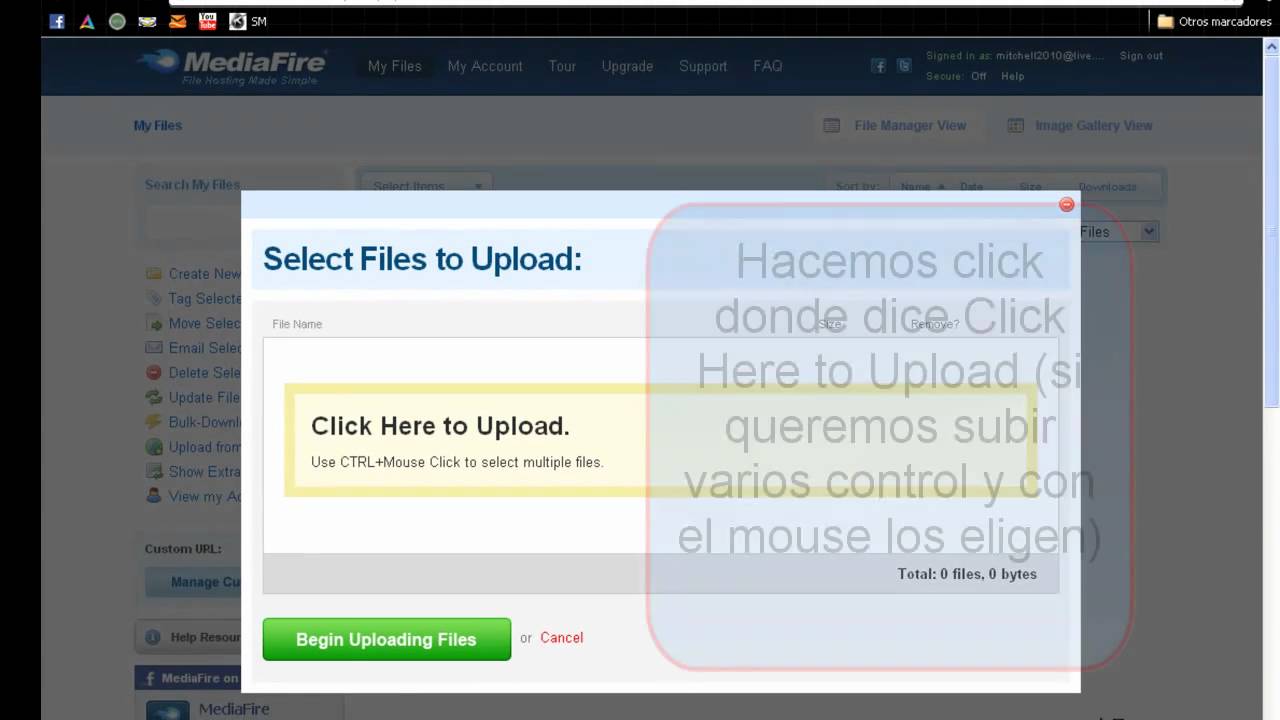The width and height of the screenshot is (1280, 720).
Task: Click the Bulk-Download lightning icon
Action: pyautogui.click(x=154, y=422)
